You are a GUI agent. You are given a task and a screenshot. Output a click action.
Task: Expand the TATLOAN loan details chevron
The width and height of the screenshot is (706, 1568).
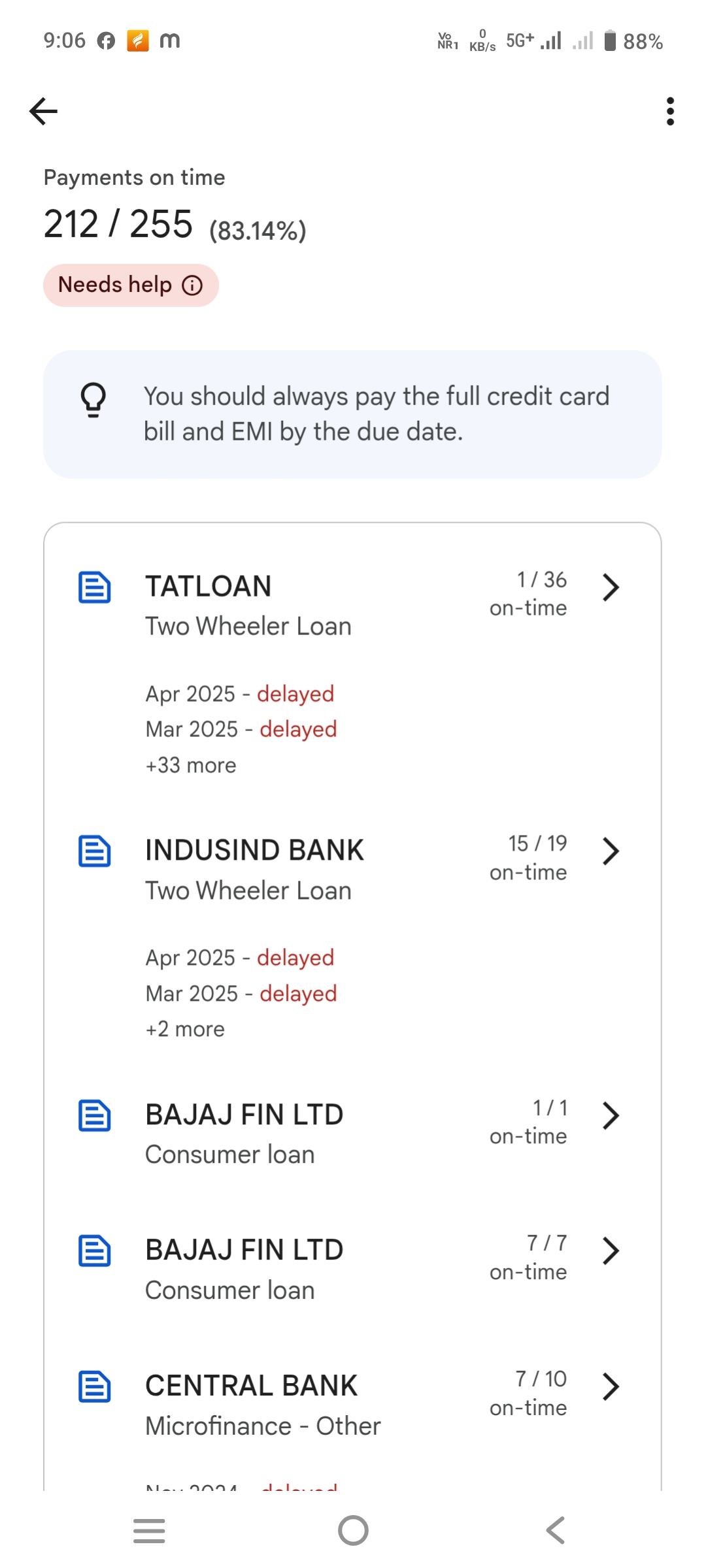[610, 587]
